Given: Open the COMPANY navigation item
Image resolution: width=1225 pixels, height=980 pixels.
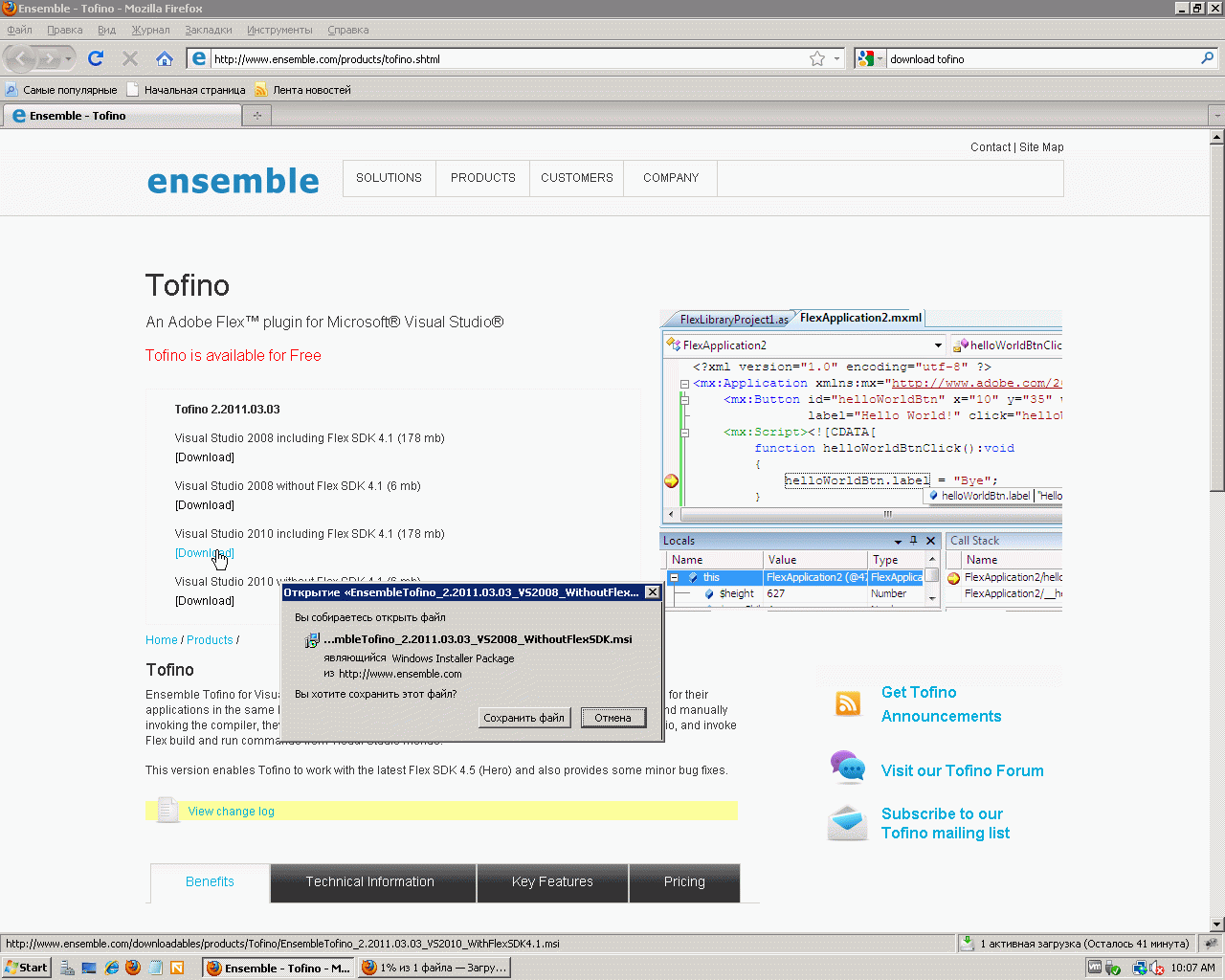Looking at the screenshot, I should (671, 178).
